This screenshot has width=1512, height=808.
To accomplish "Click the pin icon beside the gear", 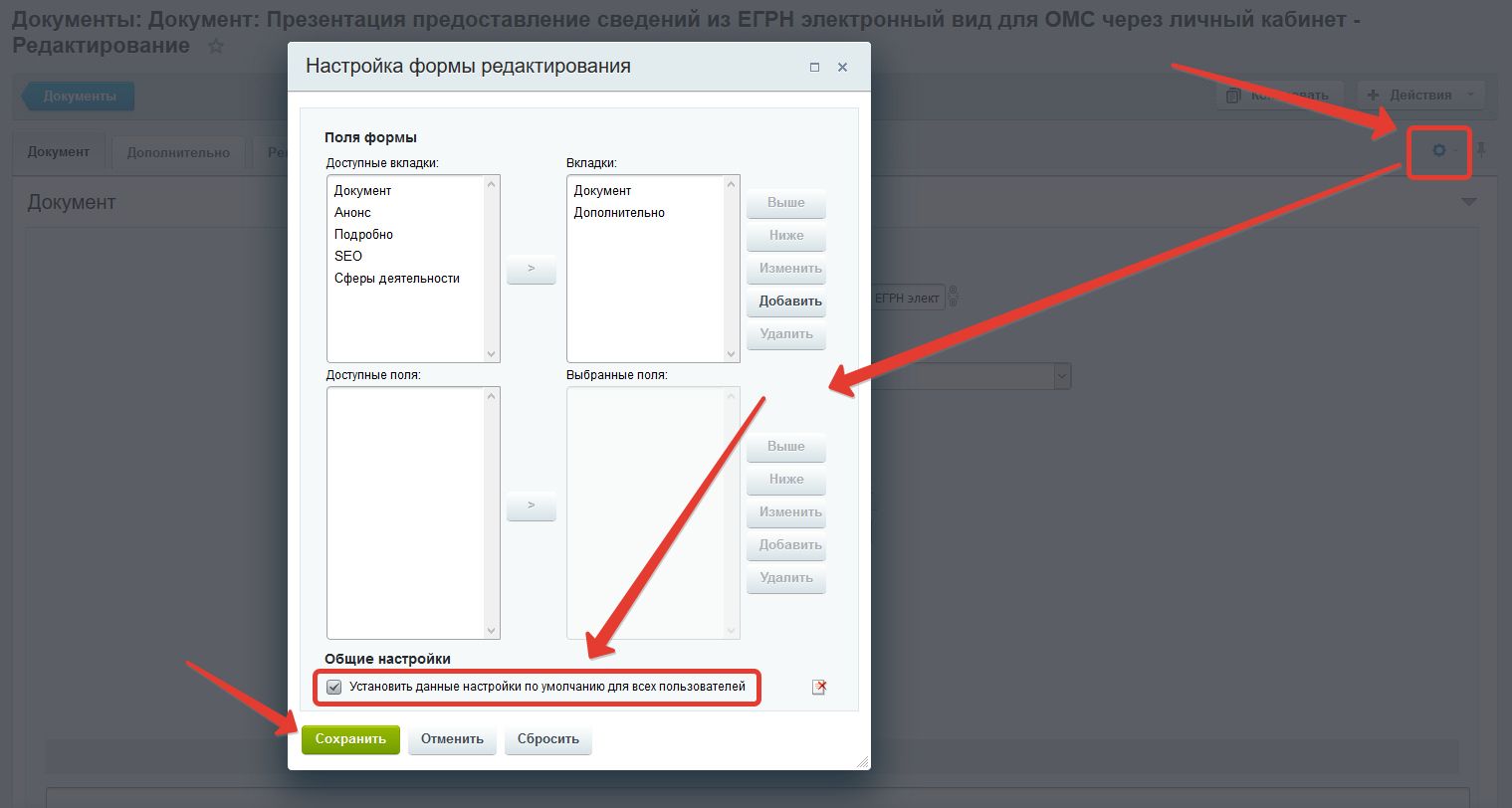I will 1481,150.
